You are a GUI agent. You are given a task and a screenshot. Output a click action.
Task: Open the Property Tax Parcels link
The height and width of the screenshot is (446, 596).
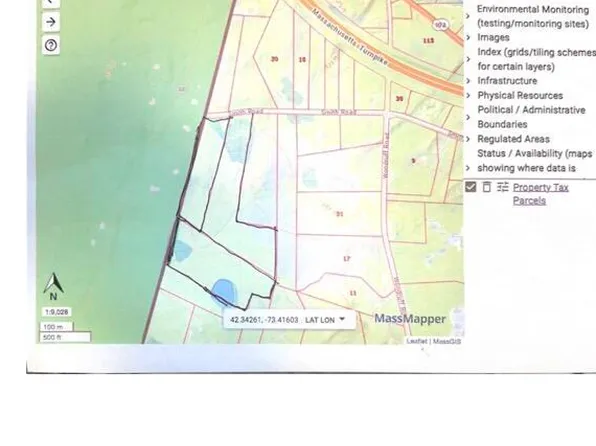(541, 194)
